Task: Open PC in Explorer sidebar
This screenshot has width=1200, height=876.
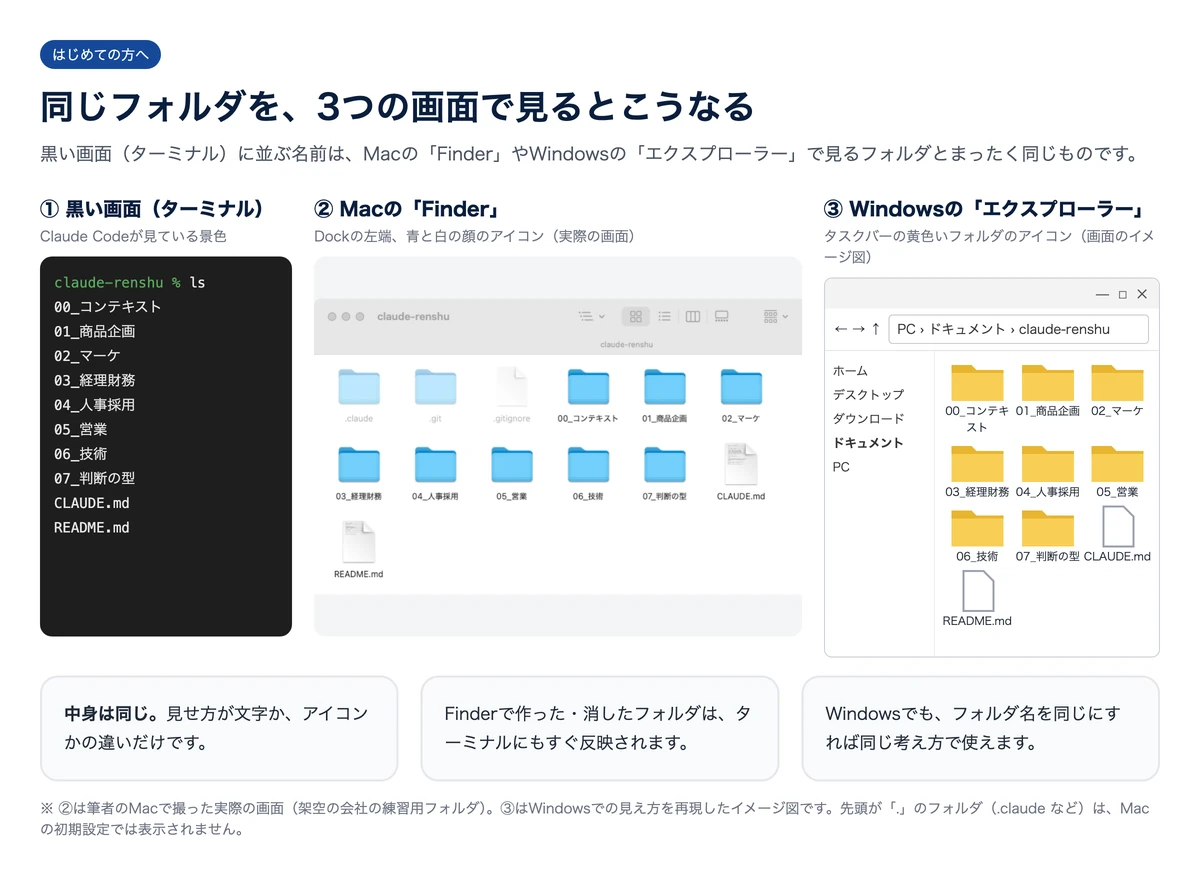Action: pyautogui.click(x=841, y=467)
